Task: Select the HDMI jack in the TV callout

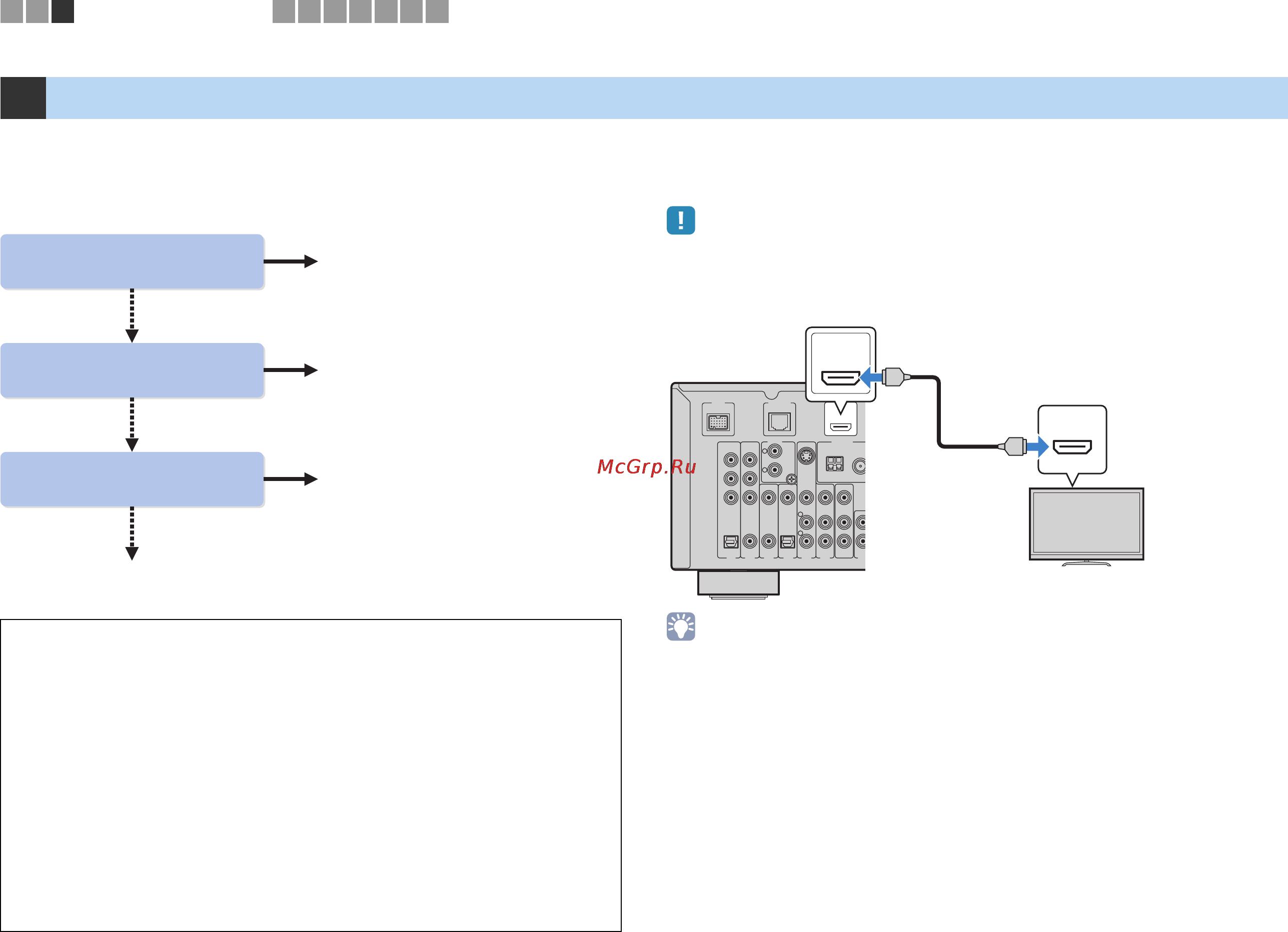Action: tap(1072, 446)
